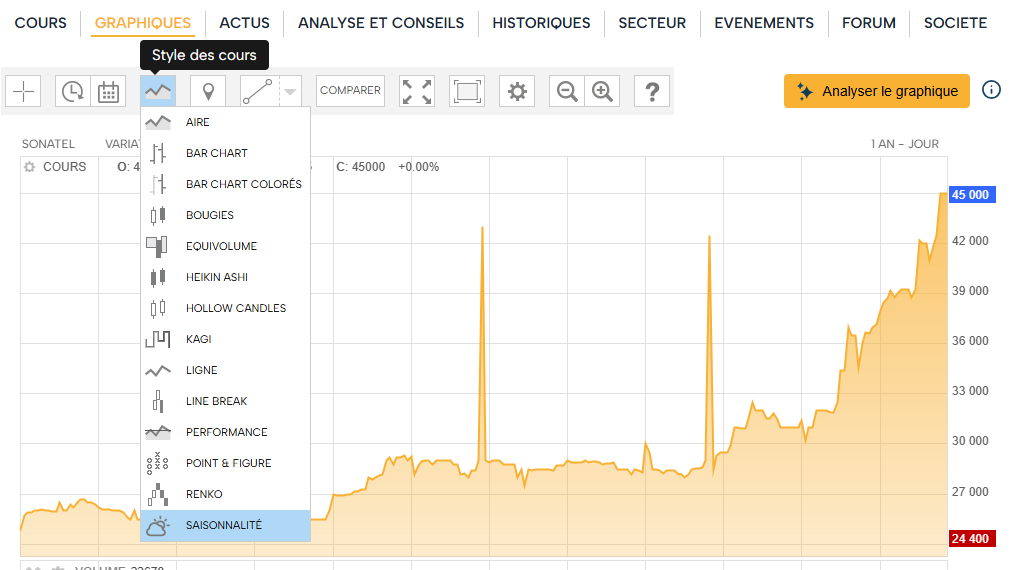This screenshot has width=1025, height=570.
Task: Choose RENKO chart style
Action: click(226, 494)
